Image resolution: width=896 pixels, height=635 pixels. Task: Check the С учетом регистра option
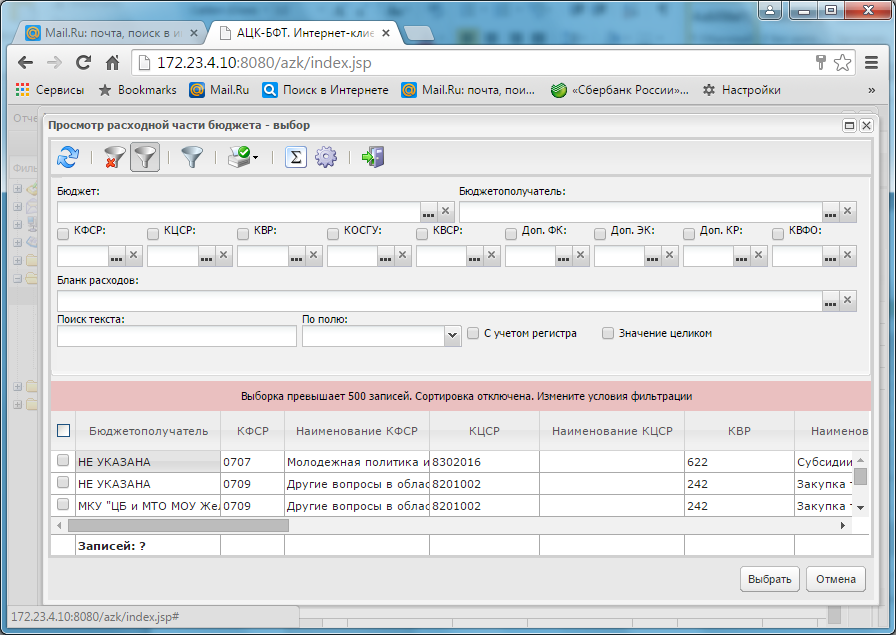473,334
